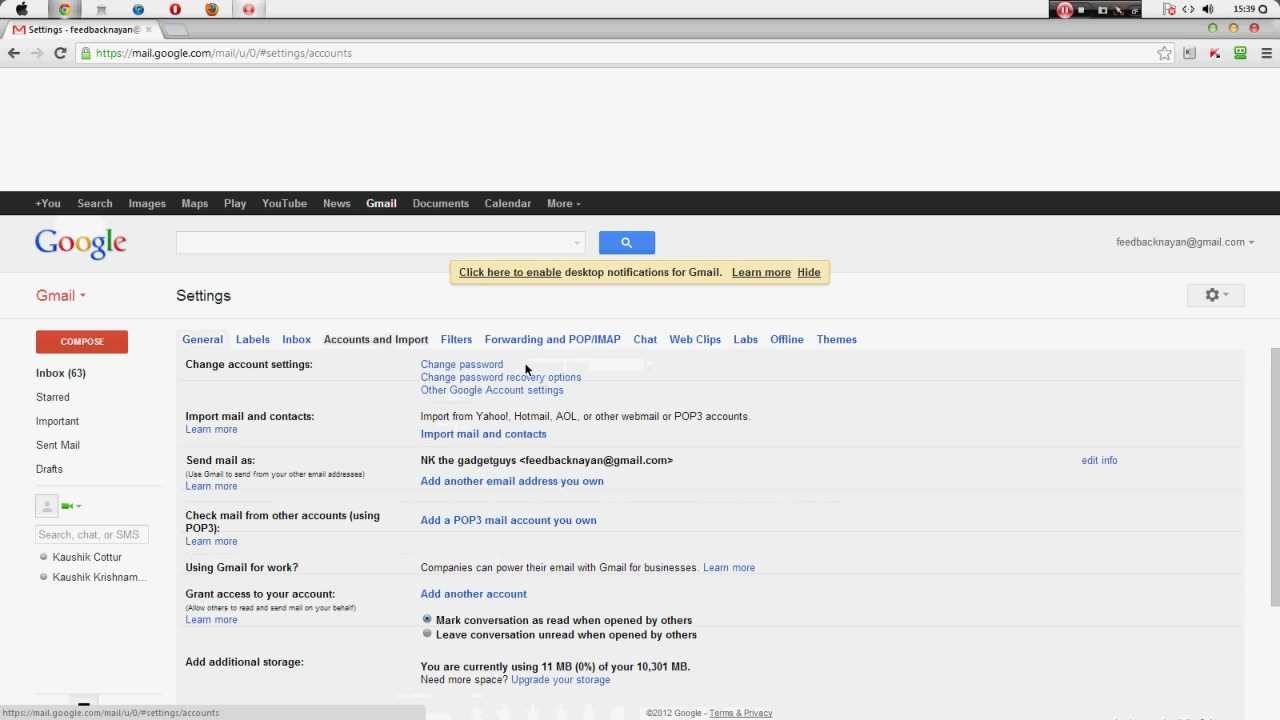This screenshot has width=1280, height=720.
Task: Click the chat profile avatar icon
Action: pos(46,506)
